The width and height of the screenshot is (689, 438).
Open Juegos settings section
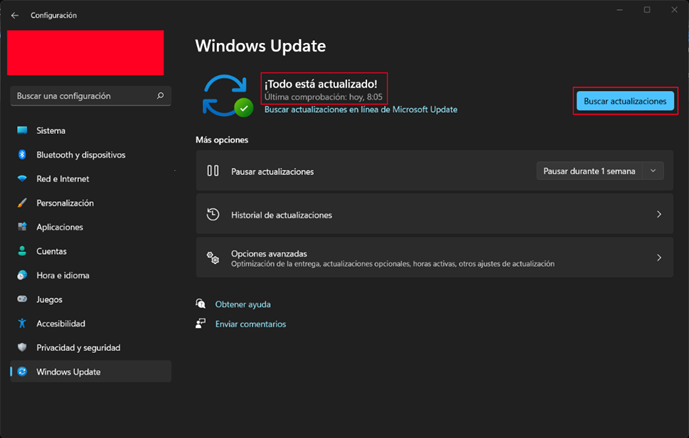50,299
